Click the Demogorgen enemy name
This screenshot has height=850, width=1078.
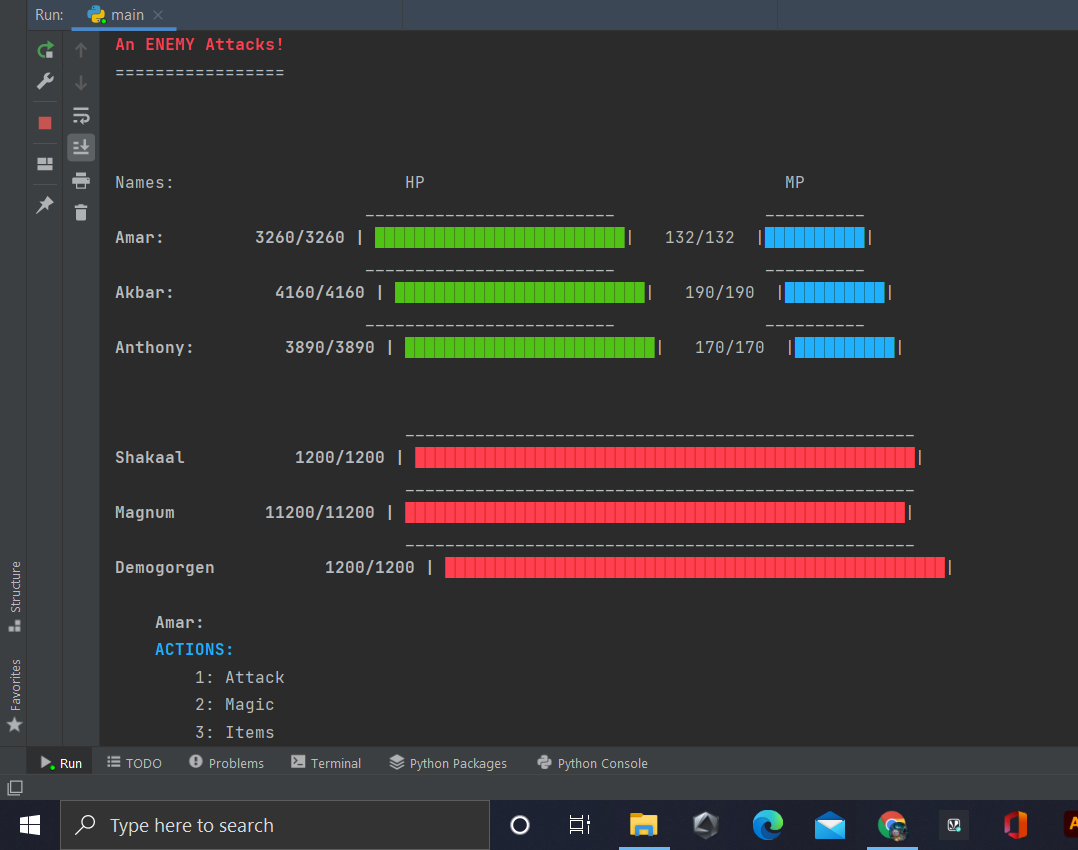pyautogui.click(x=165, y=568)
